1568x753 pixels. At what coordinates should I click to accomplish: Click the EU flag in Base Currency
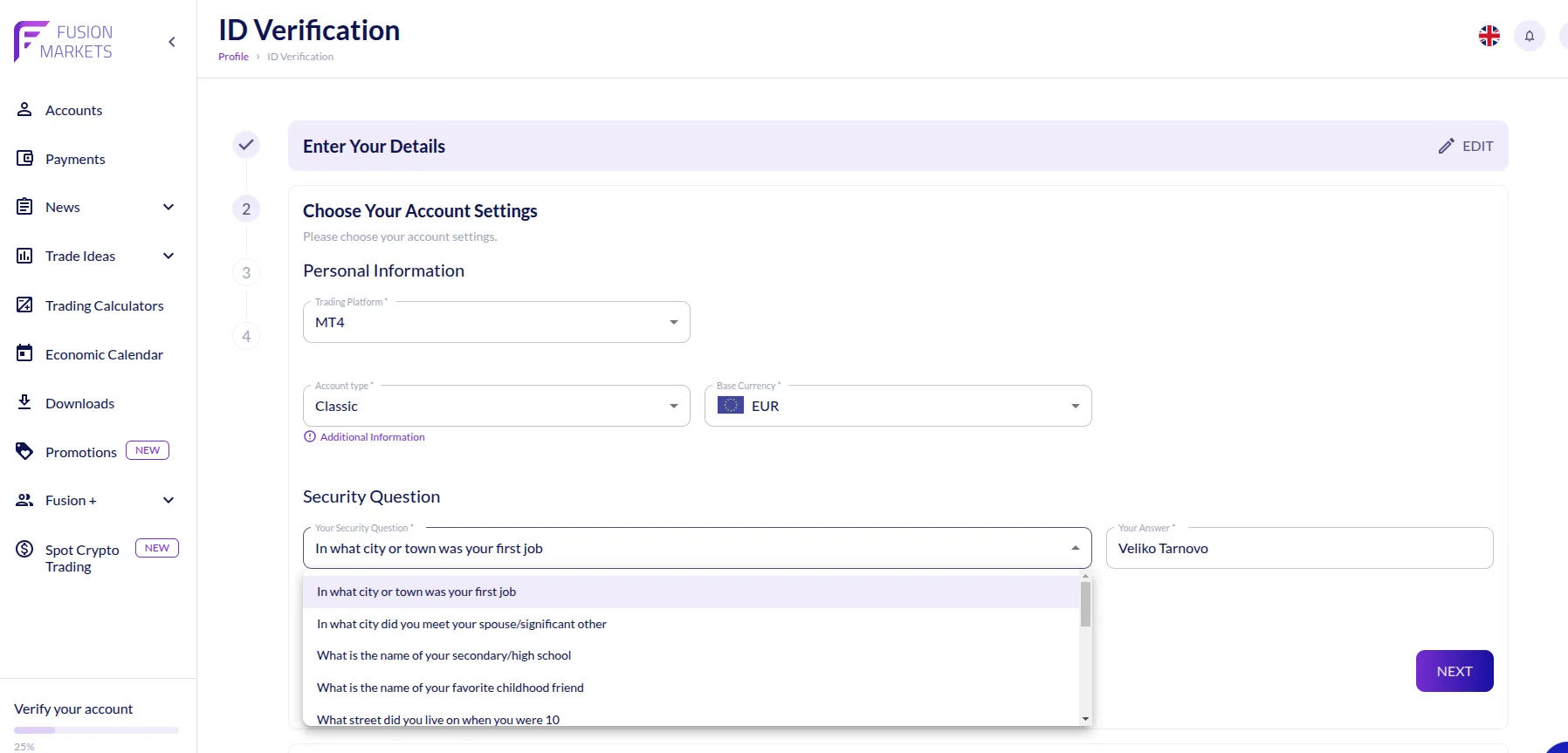731,406
